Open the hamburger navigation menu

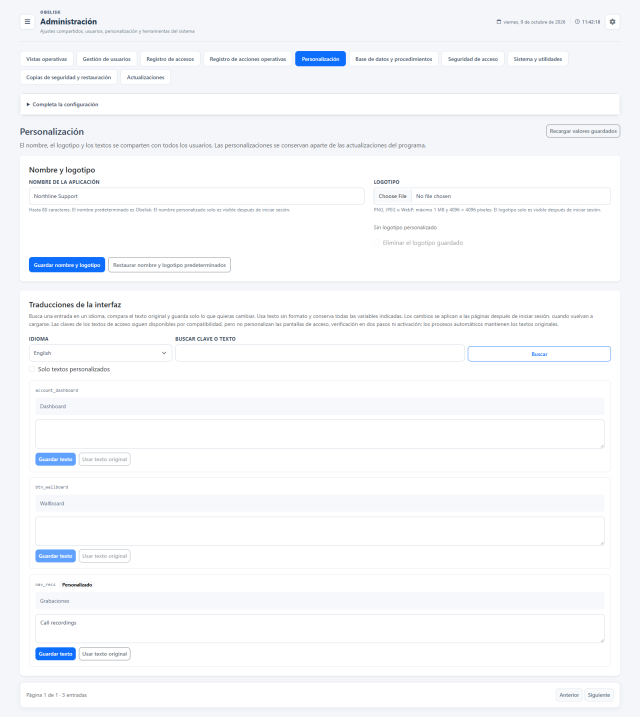coord(27,21)
